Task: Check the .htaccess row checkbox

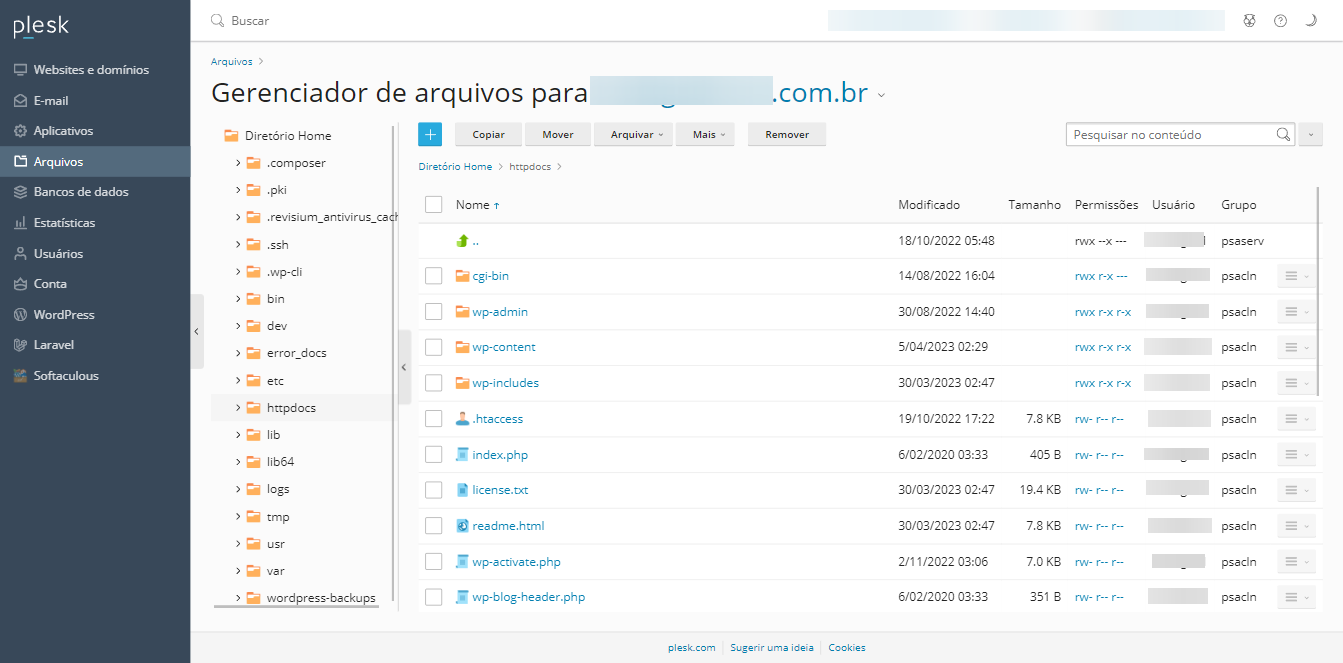Action: (433, 419)
